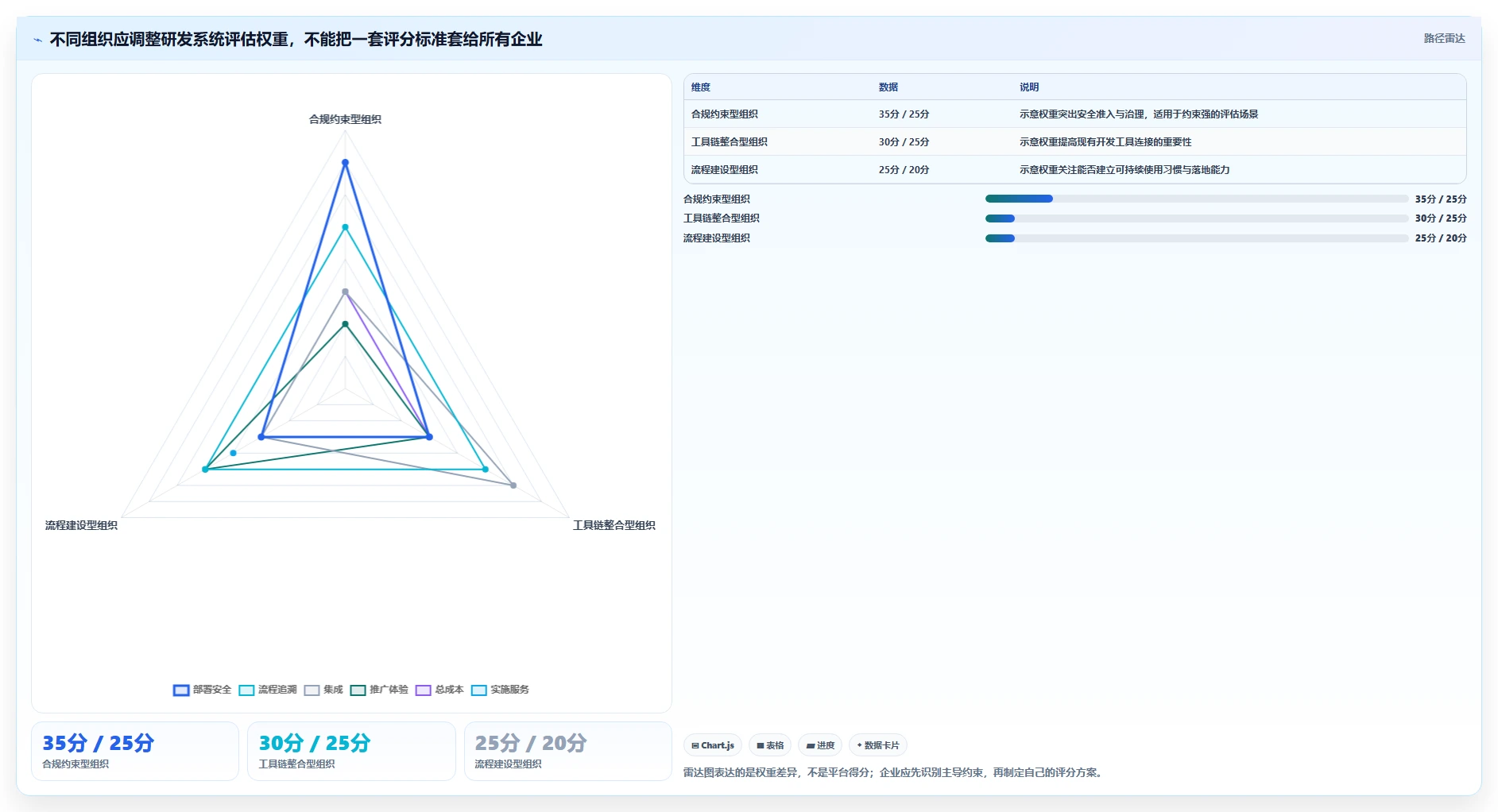Toggle the 集成 legend swatch
This screenshot has width=1498, height=812.
tap(312, 690)
